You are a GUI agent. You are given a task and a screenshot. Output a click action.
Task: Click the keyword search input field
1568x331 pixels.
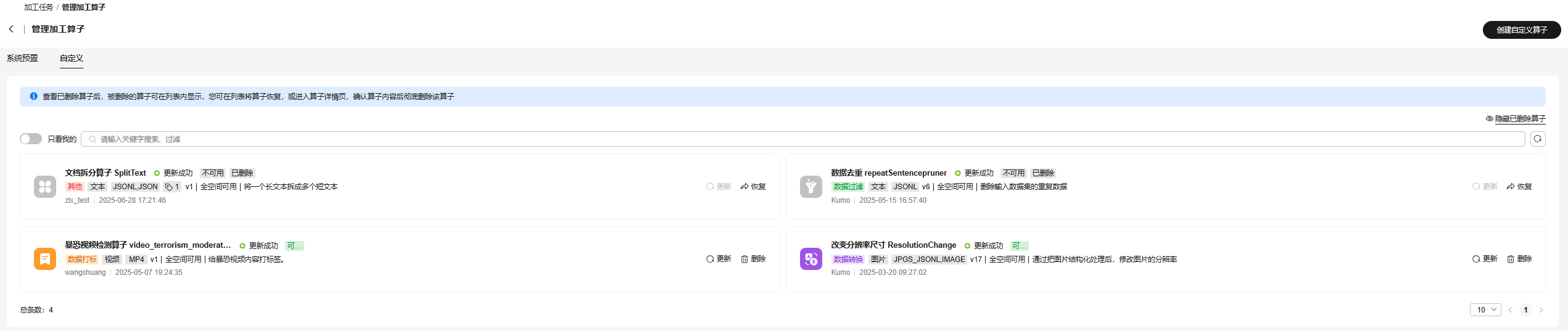[803, 139]
